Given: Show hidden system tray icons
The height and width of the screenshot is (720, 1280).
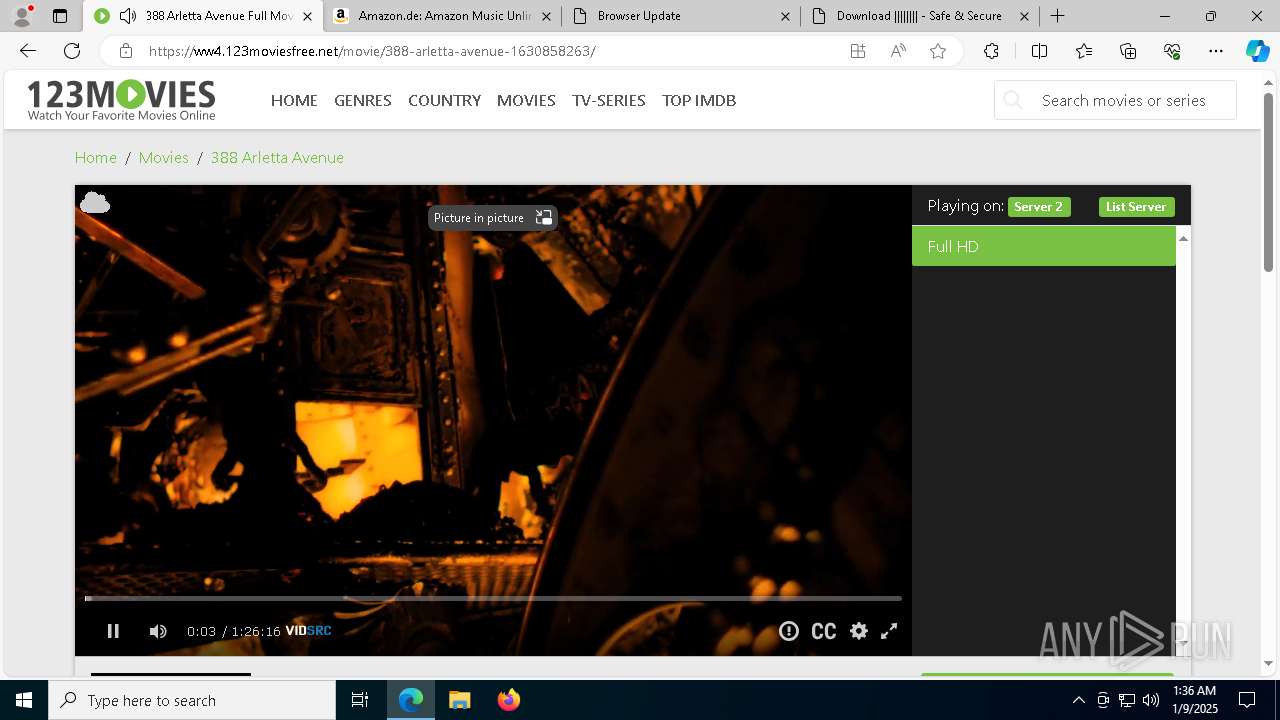Looking at the screenshot, I should point(1078,700).
